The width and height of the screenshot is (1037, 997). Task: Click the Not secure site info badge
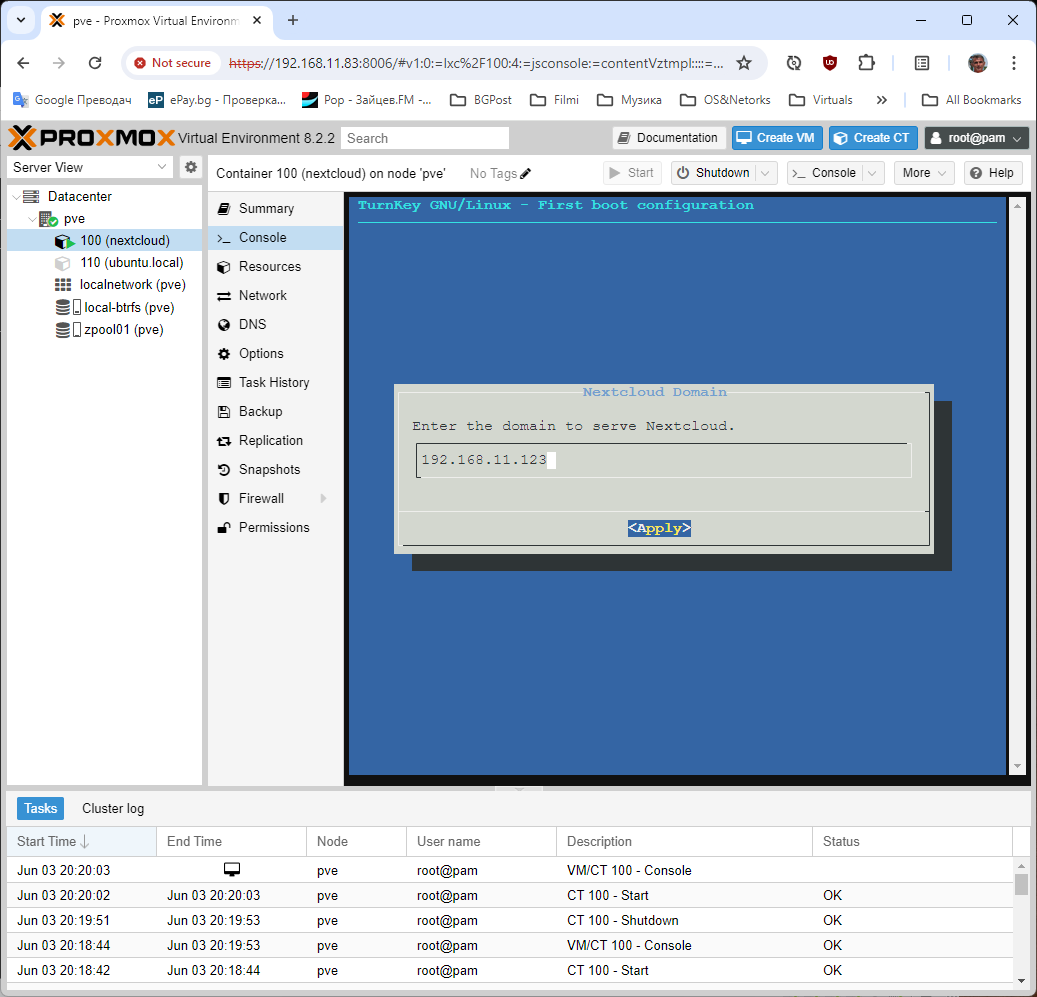tap(173, 63)
